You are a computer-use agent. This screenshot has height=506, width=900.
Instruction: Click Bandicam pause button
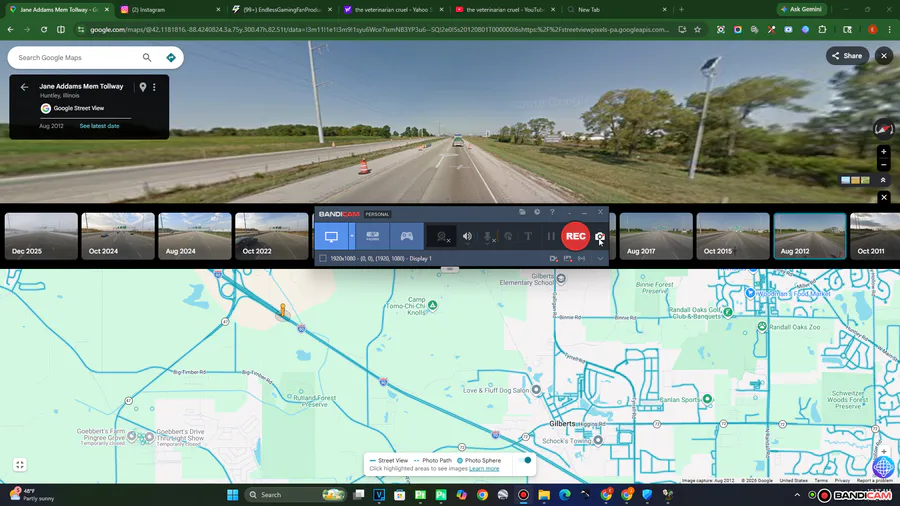tap(550, 236)
